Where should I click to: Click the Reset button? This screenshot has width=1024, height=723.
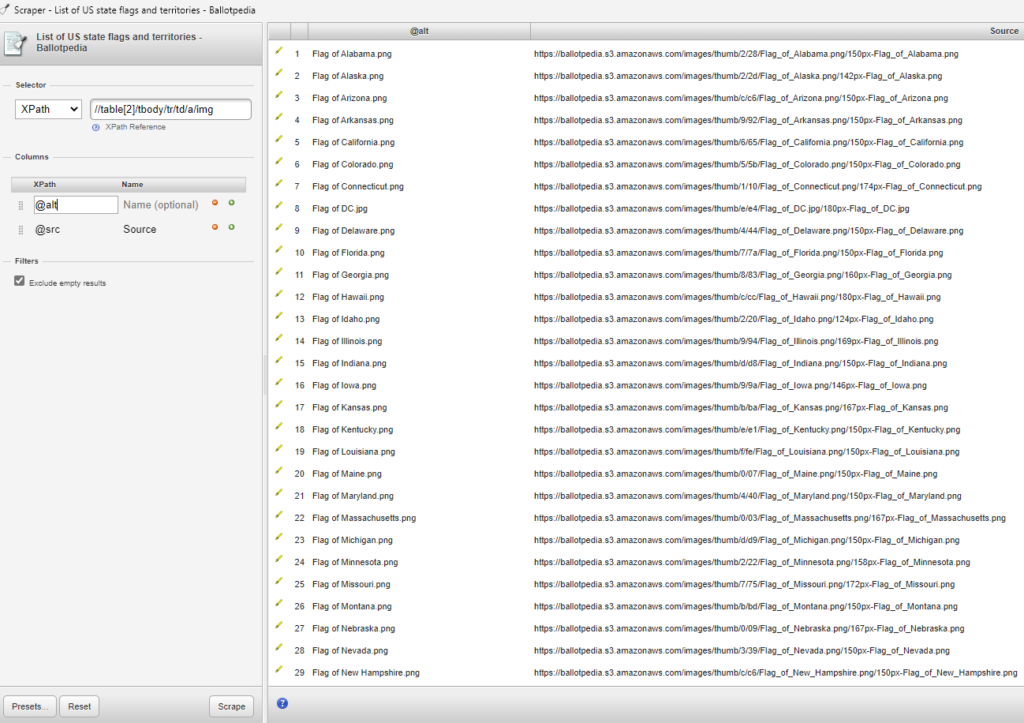coord(79,706)
